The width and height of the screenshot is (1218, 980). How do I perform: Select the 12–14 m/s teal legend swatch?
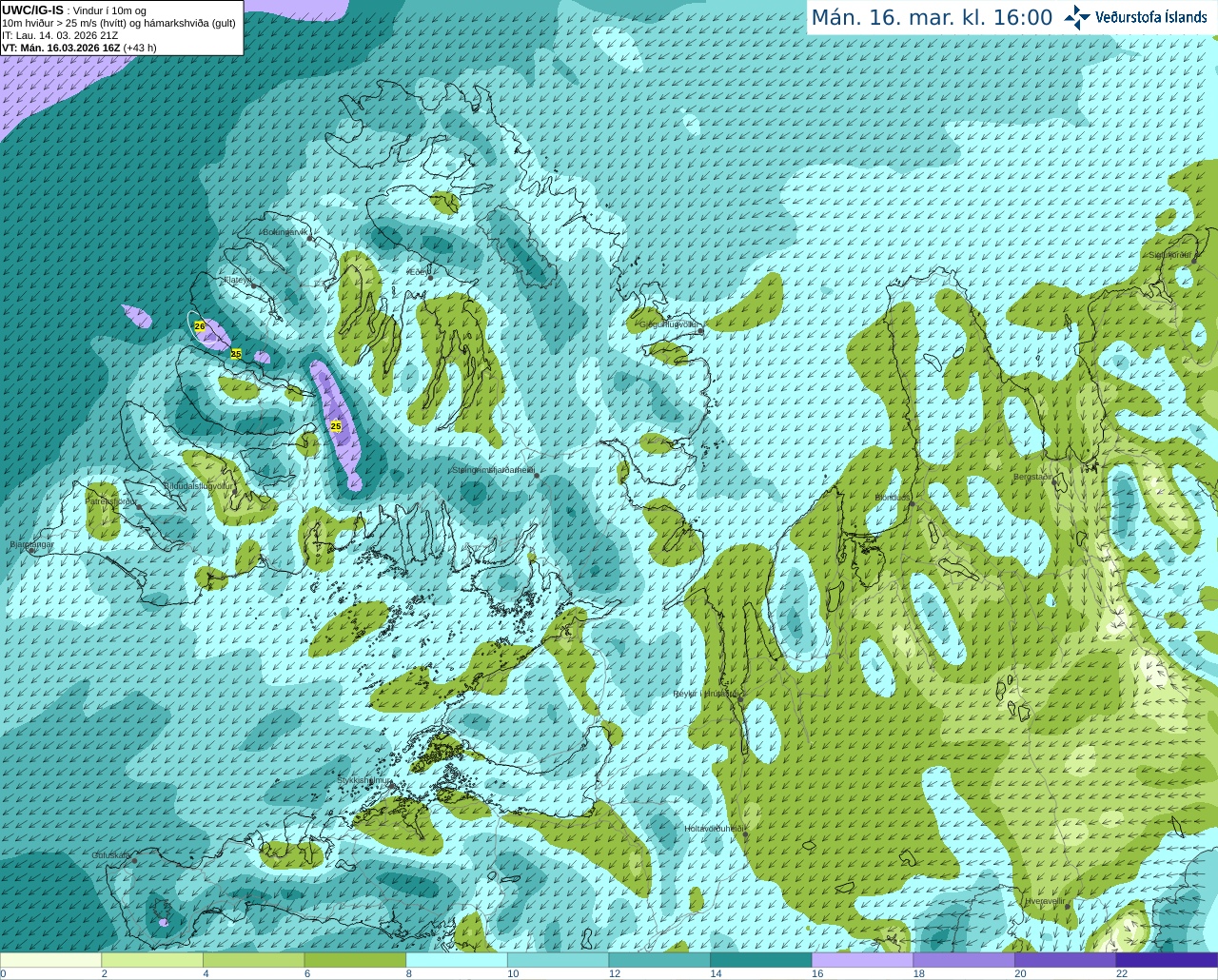(x=659, y=960)
